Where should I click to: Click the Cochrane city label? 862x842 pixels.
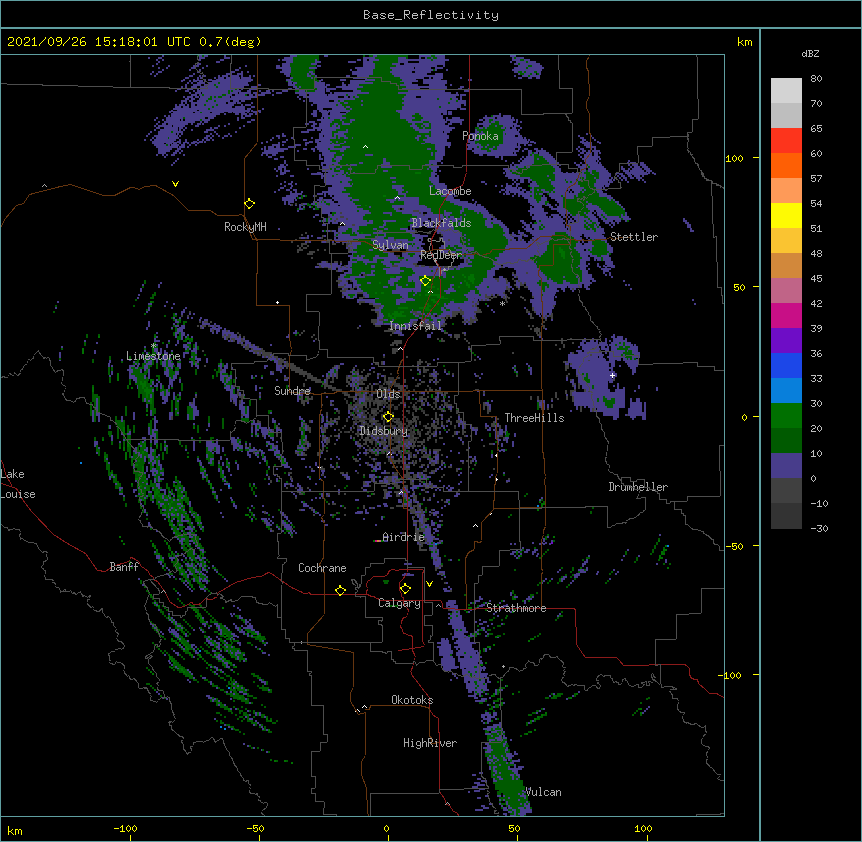coord(322,568)
